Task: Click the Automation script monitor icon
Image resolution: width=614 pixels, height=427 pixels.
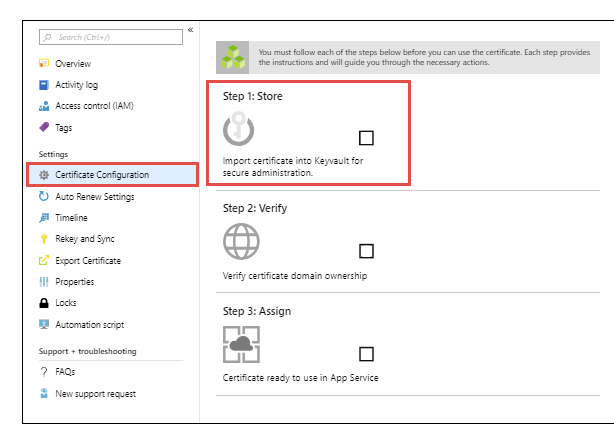Action: pyautogui.click(x=44, y=324)
